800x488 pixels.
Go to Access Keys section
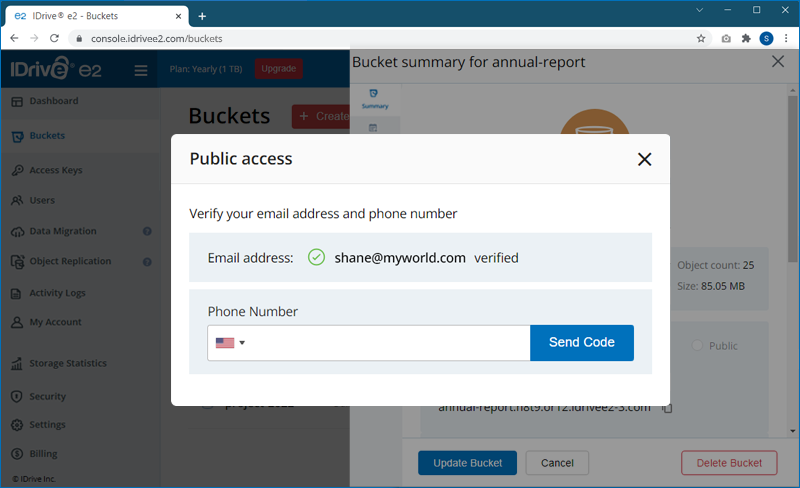tap(55, 170)
